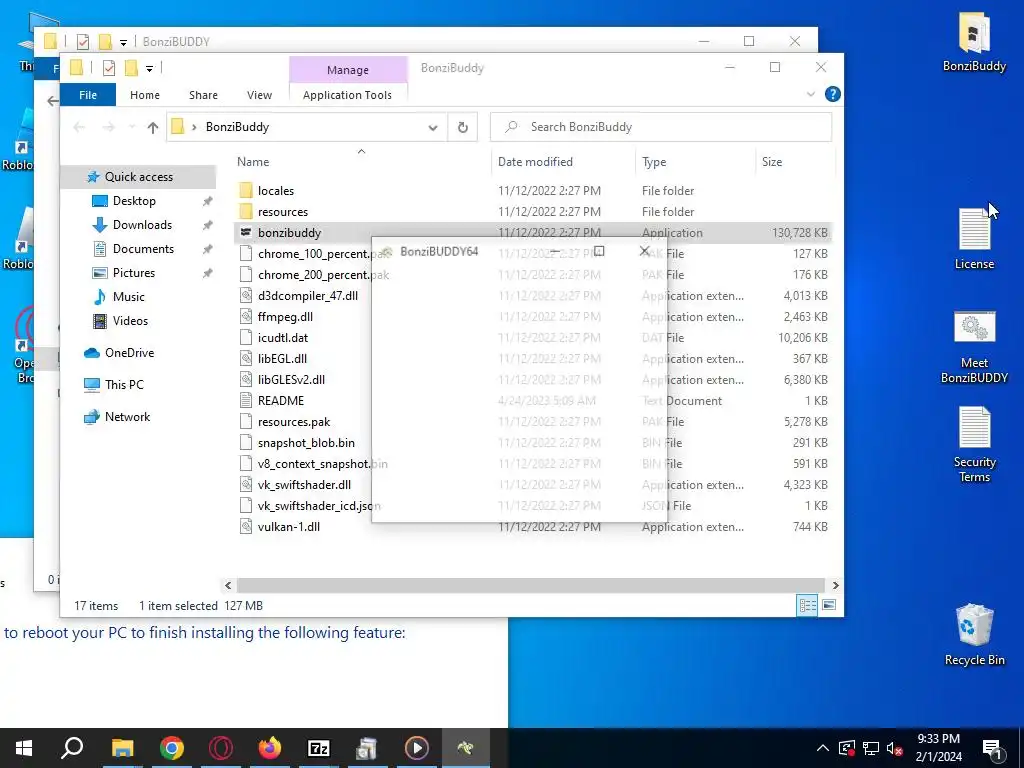Select snapshot_blob.bin file
This screenshot has height=768, width=1024.
[306, 443]
